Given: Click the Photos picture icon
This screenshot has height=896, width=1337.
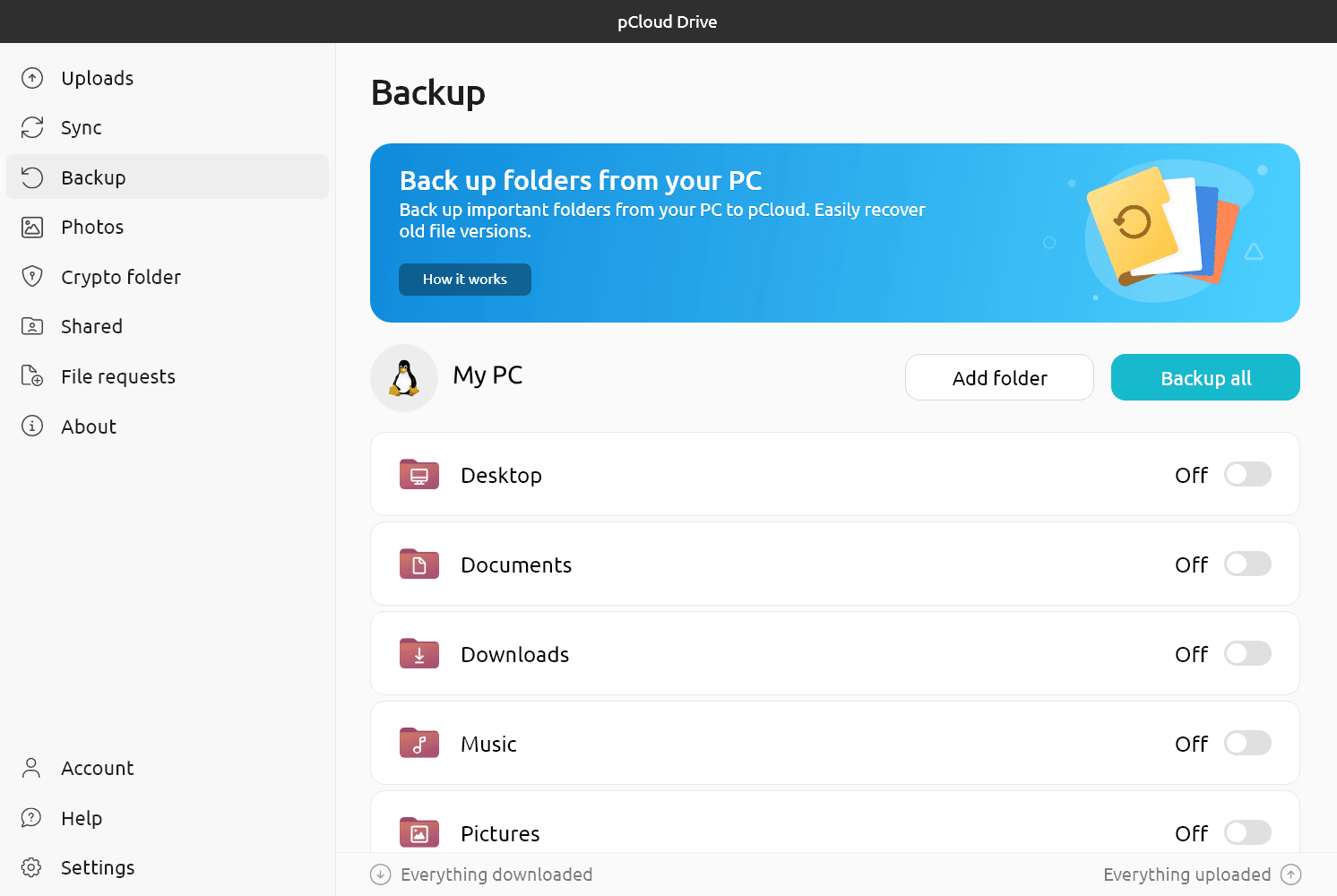Looking at the screenshot, I should pos(32,227).
